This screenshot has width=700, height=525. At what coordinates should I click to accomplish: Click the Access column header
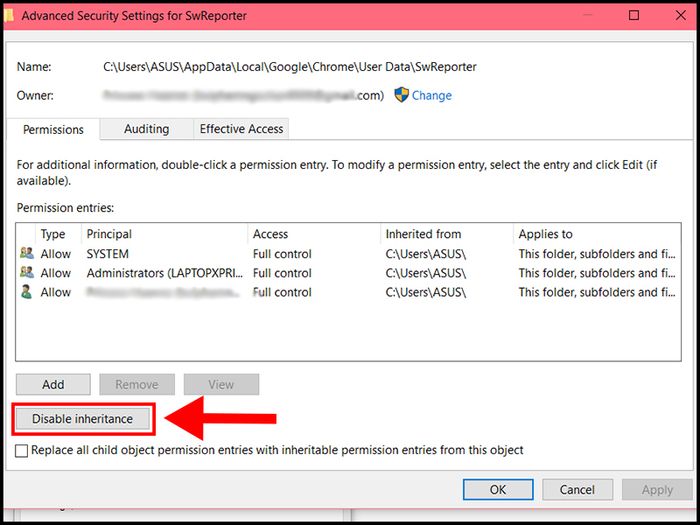[270, 234]
